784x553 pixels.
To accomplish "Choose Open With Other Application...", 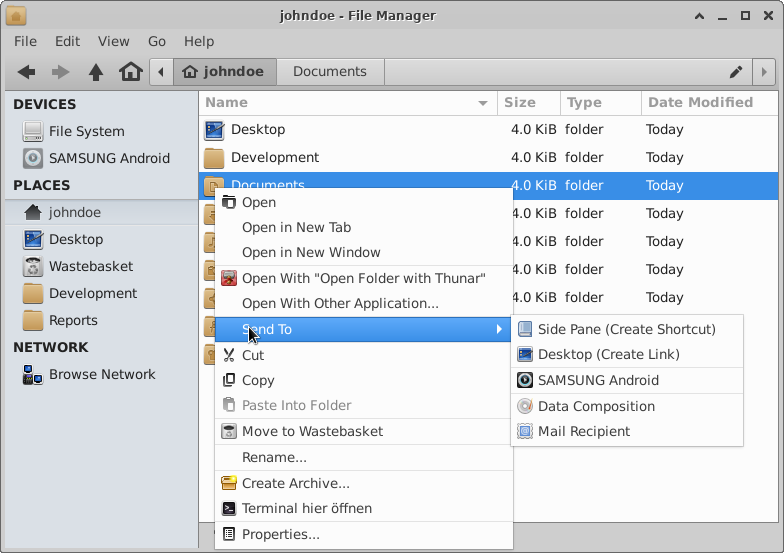I will tap(364, 304).
